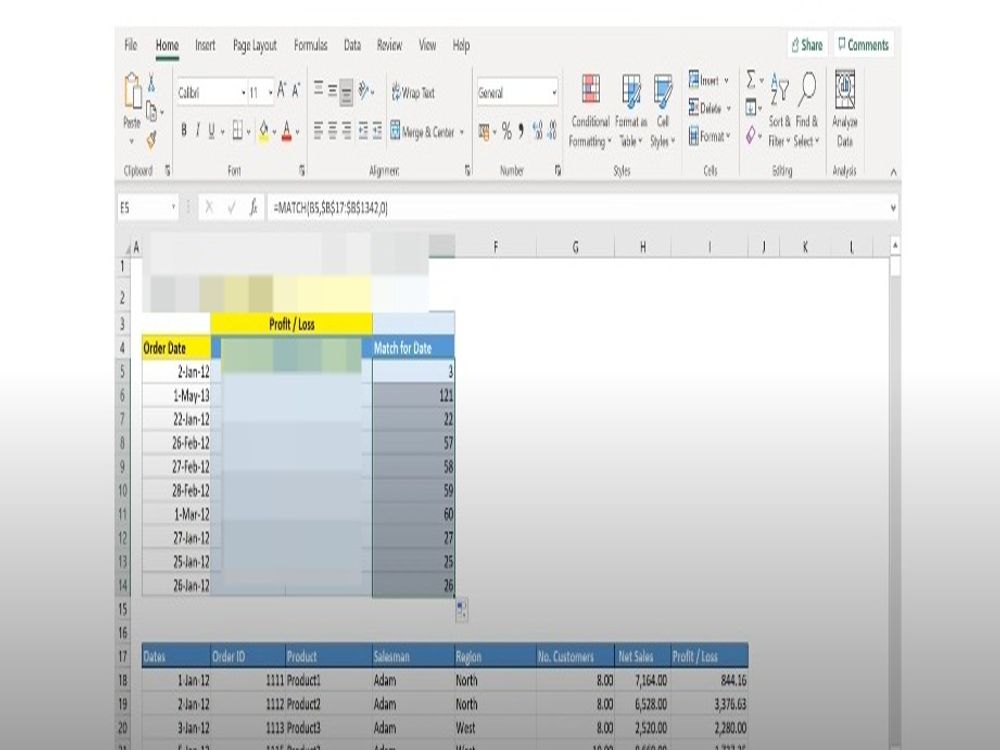Switch to the Insert tab
This screenshot has height=750, width=1000.
click(x=205, y=45)
